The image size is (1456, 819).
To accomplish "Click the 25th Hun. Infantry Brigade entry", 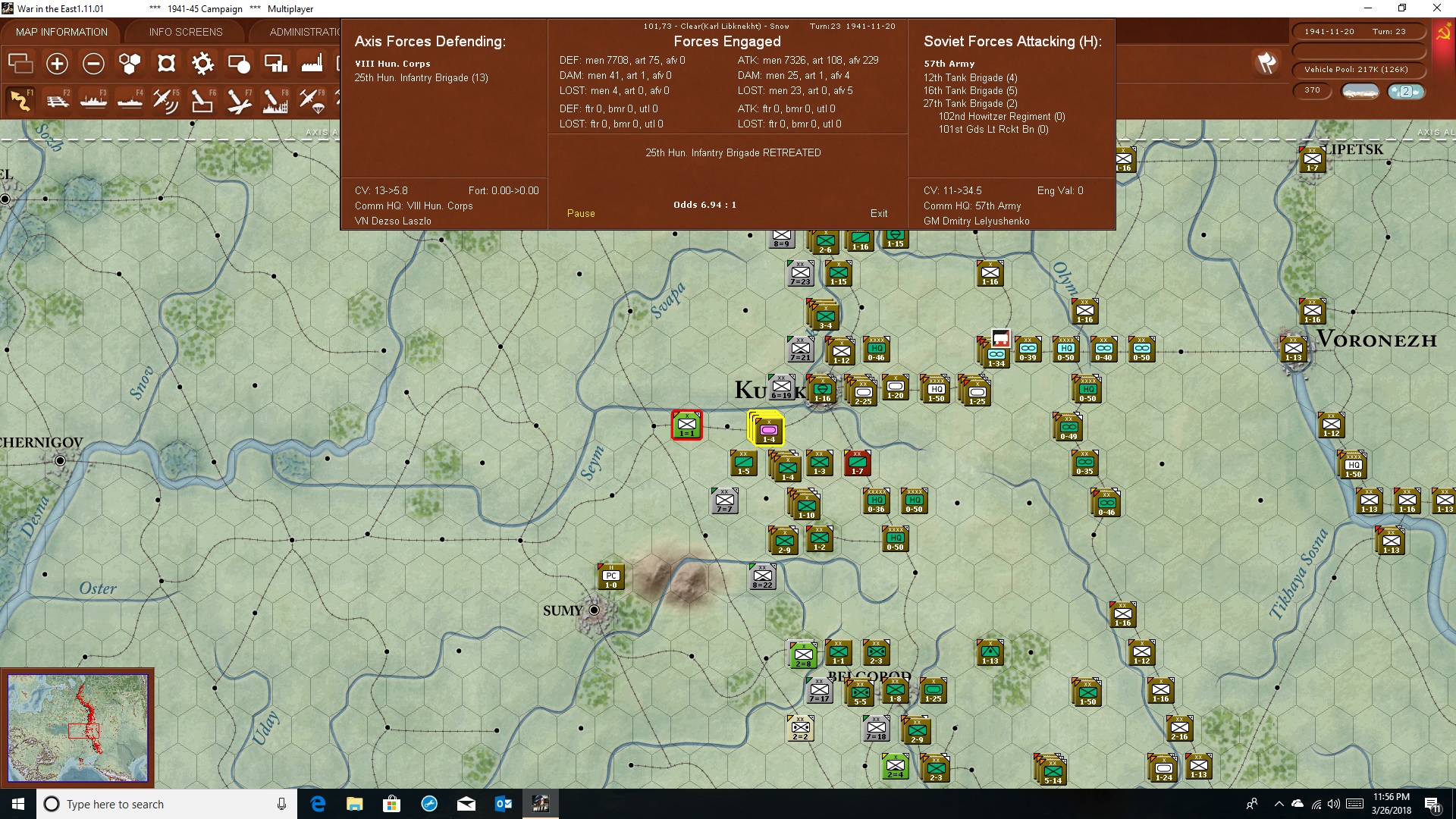I will [421, 77].
